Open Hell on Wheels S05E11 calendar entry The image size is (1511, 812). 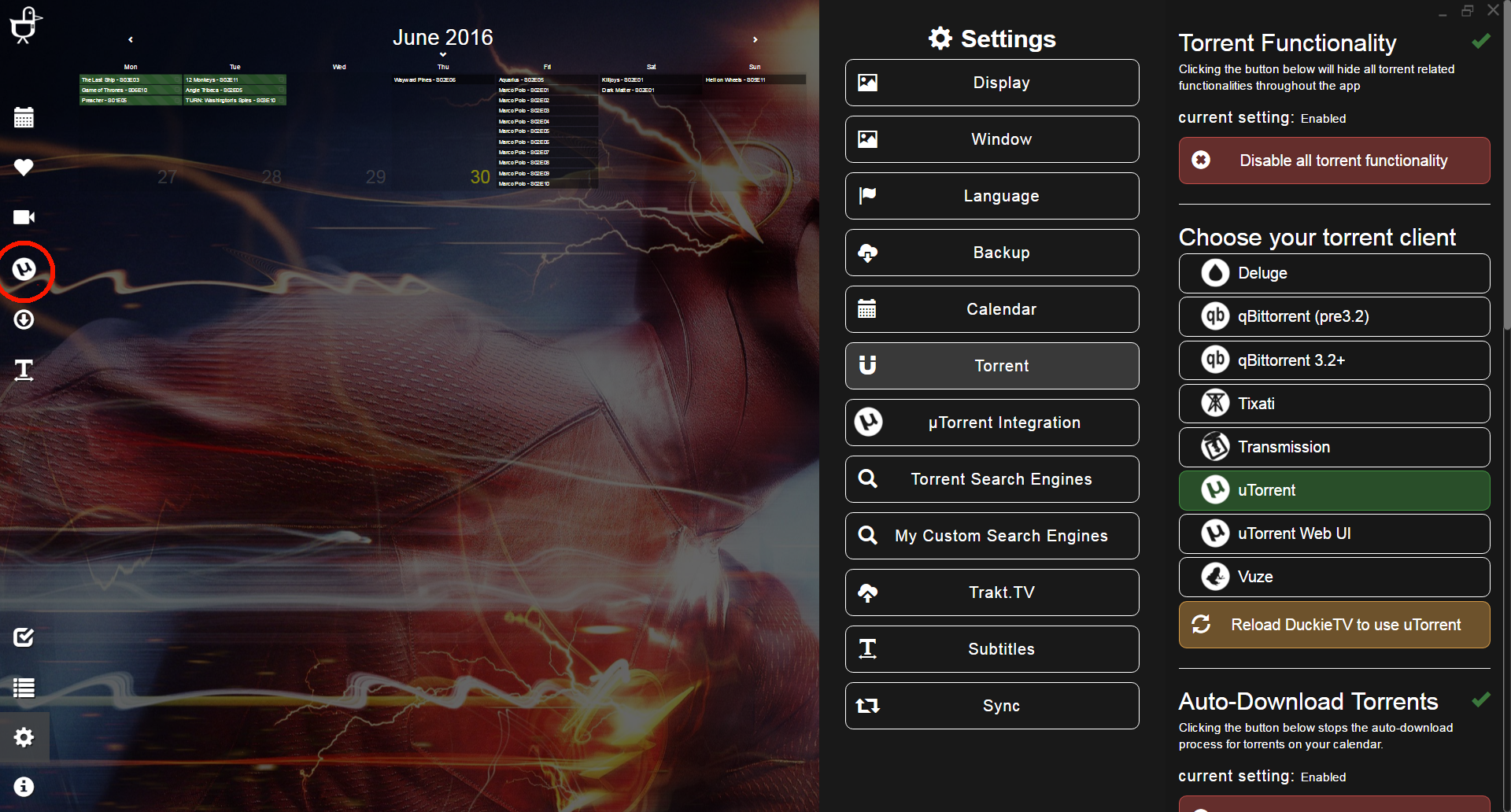(x=755, y=79)
